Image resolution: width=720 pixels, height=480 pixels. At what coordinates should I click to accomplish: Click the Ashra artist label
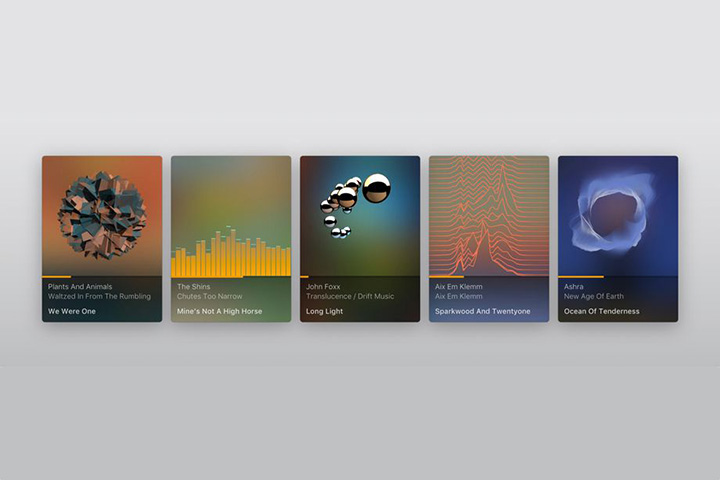(574, 287)
